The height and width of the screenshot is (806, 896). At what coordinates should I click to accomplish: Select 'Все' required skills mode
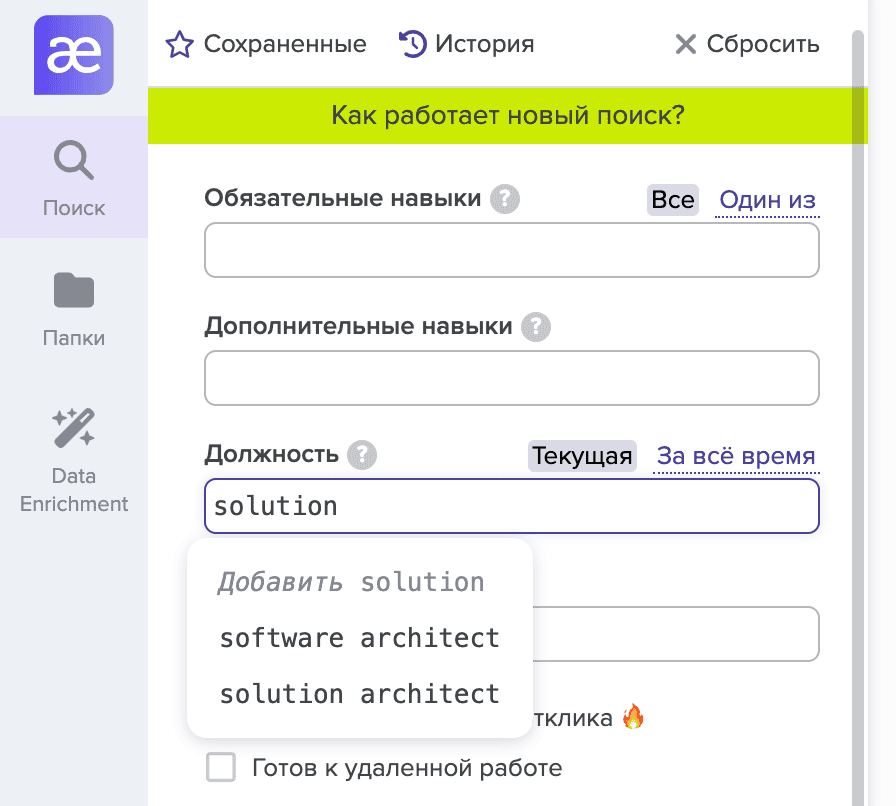coord(672,200)
